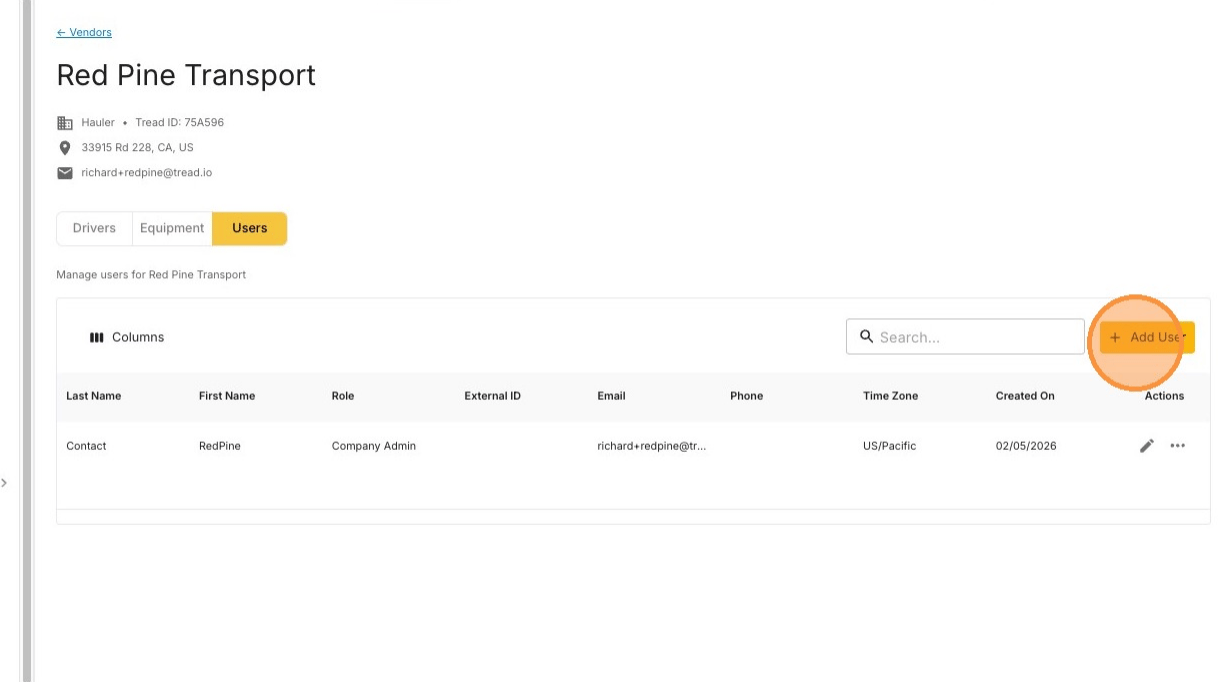Sort by Last Name column header
The image size is (1222, 682).
coord(94,396)
